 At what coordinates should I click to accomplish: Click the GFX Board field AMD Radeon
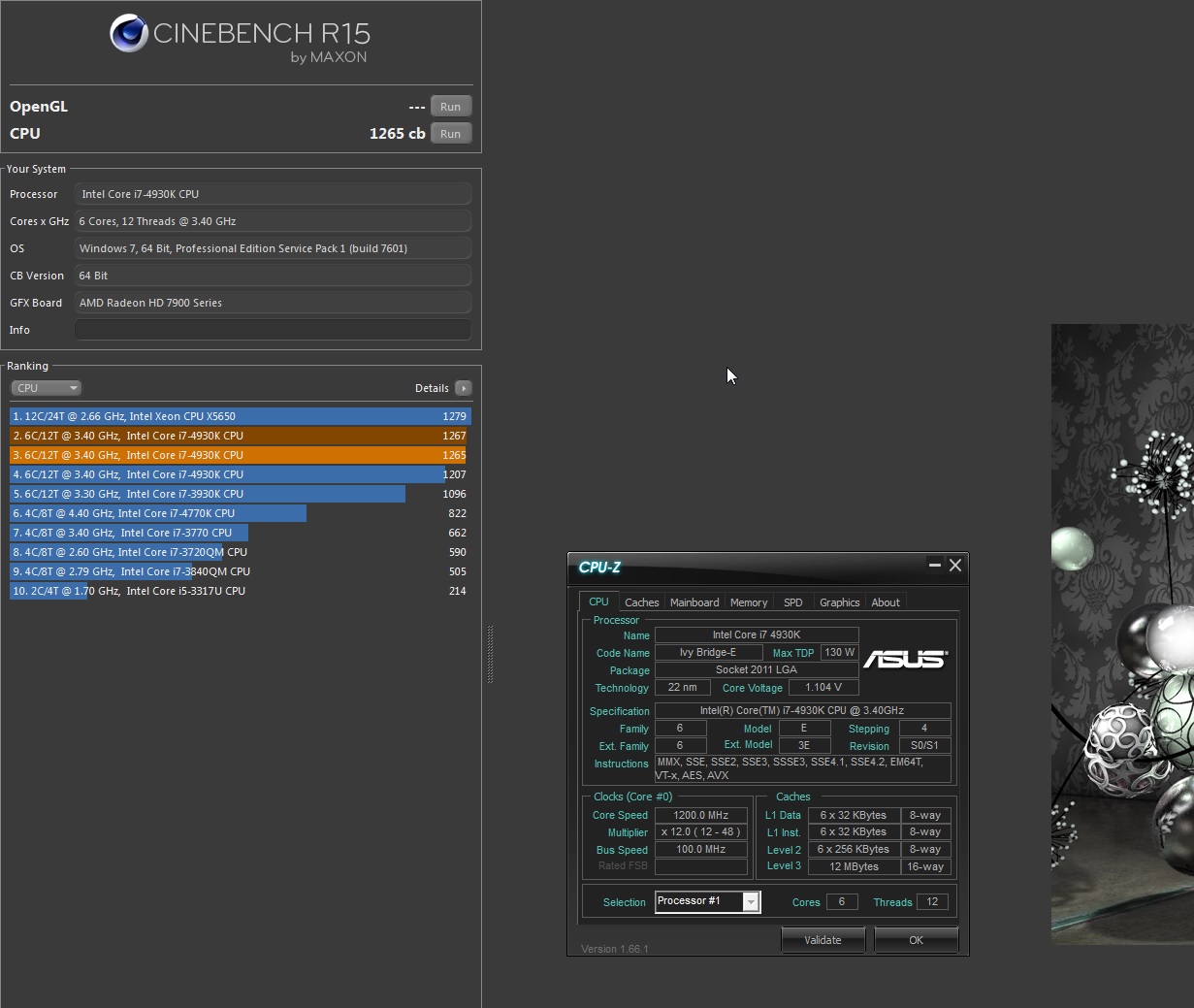point(273,303)
